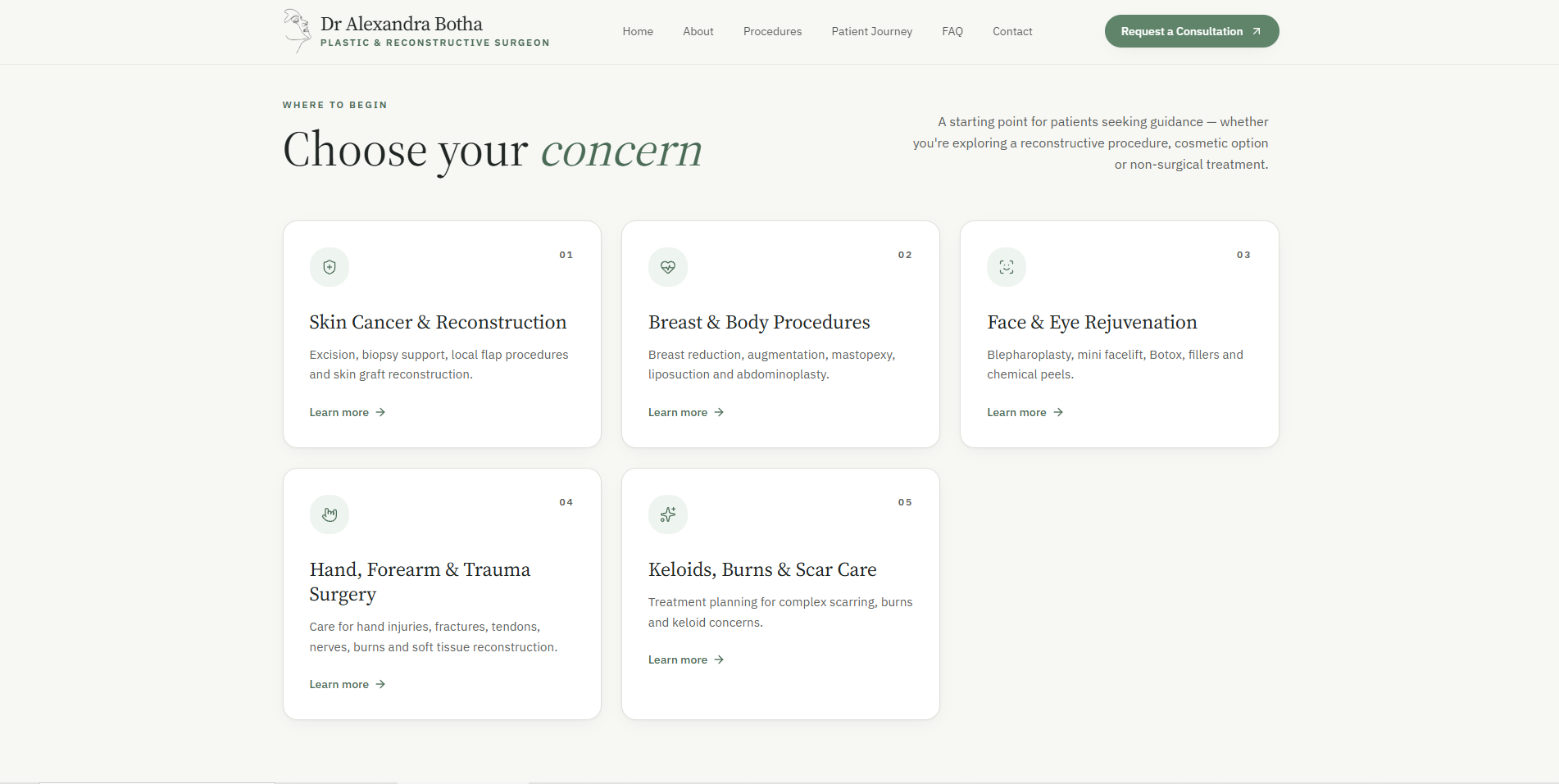This screenshot has width=1559, height=784.
Task: Open the About page from navigation
Action: point(698,31)
